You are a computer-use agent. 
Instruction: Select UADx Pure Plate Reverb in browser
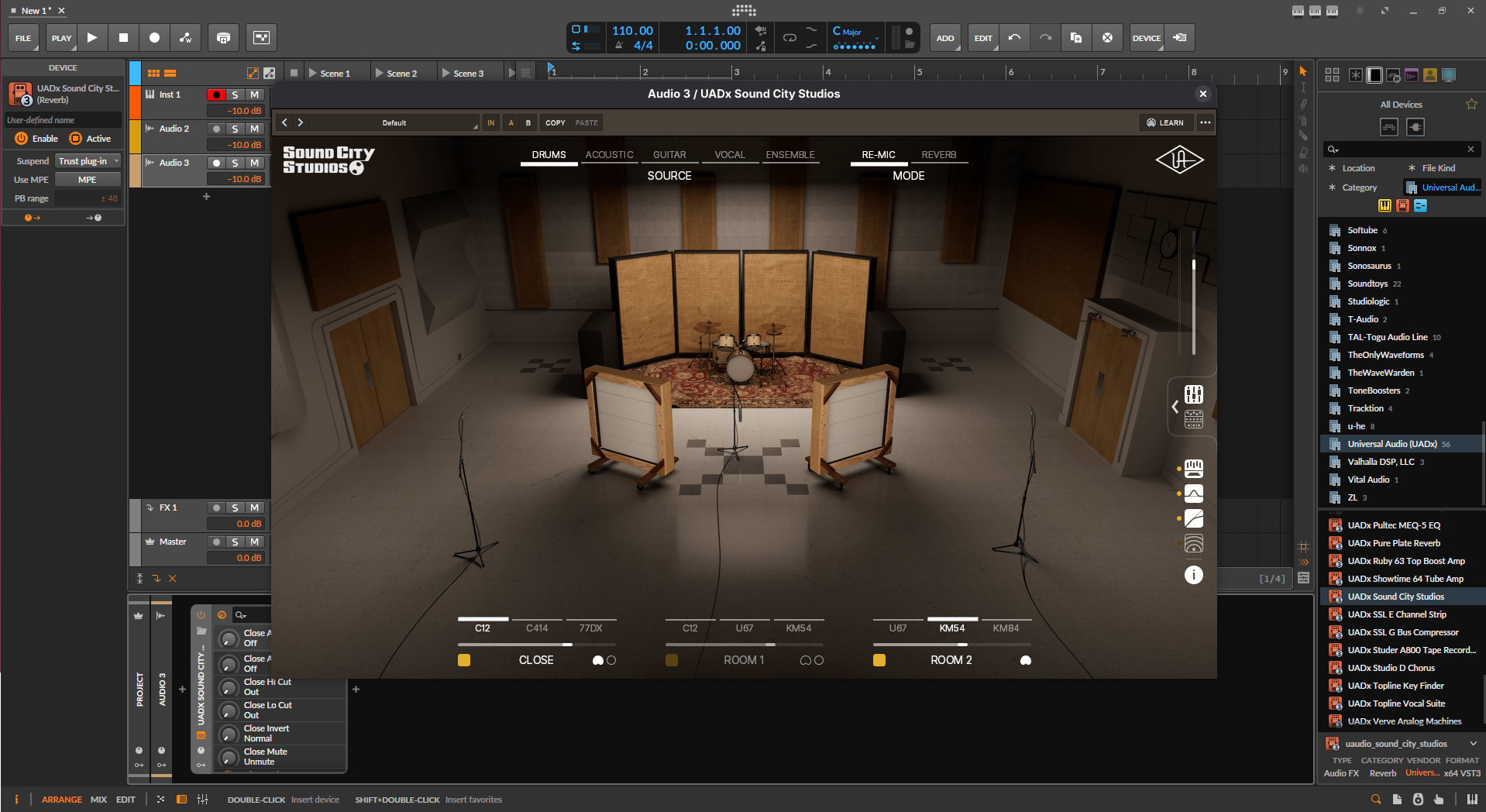pyautogui.click(x=1393, y=543)
